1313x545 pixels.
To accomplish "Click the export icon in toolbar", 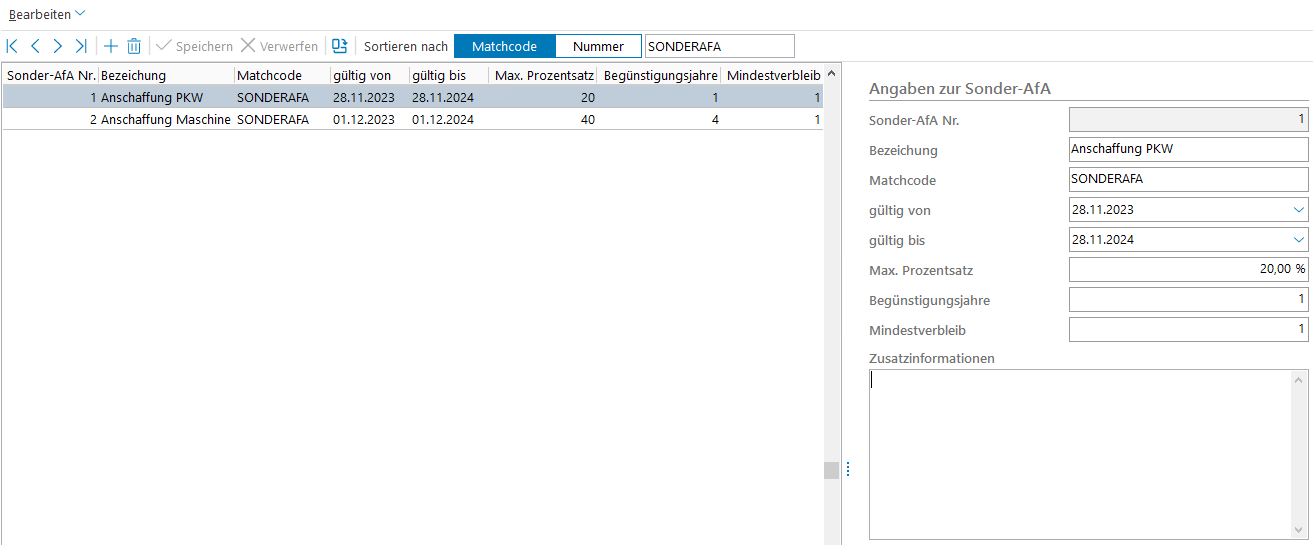I will coord(340,46).
